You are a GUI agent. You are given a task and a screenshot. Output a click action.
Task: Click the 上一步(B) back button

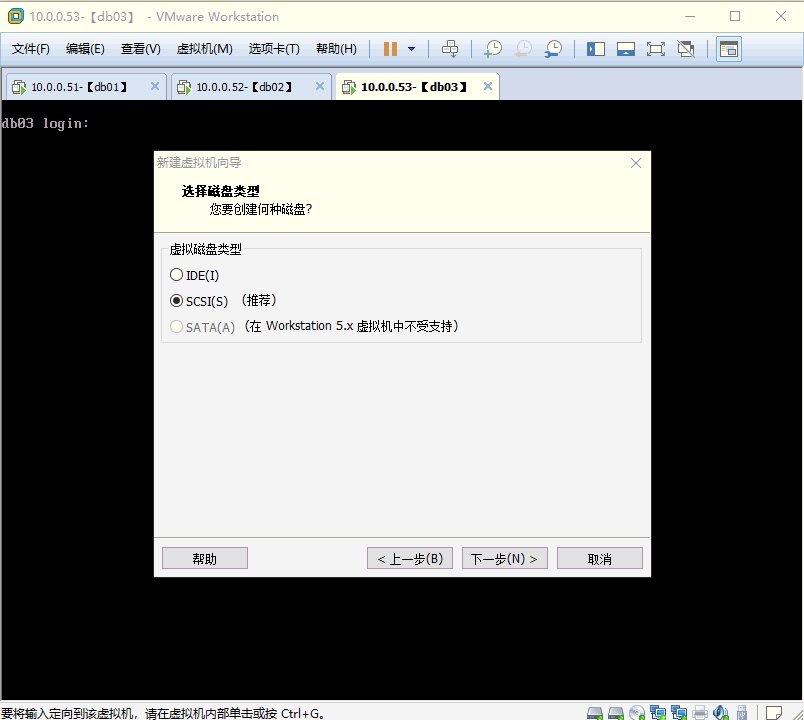point(410,559)
